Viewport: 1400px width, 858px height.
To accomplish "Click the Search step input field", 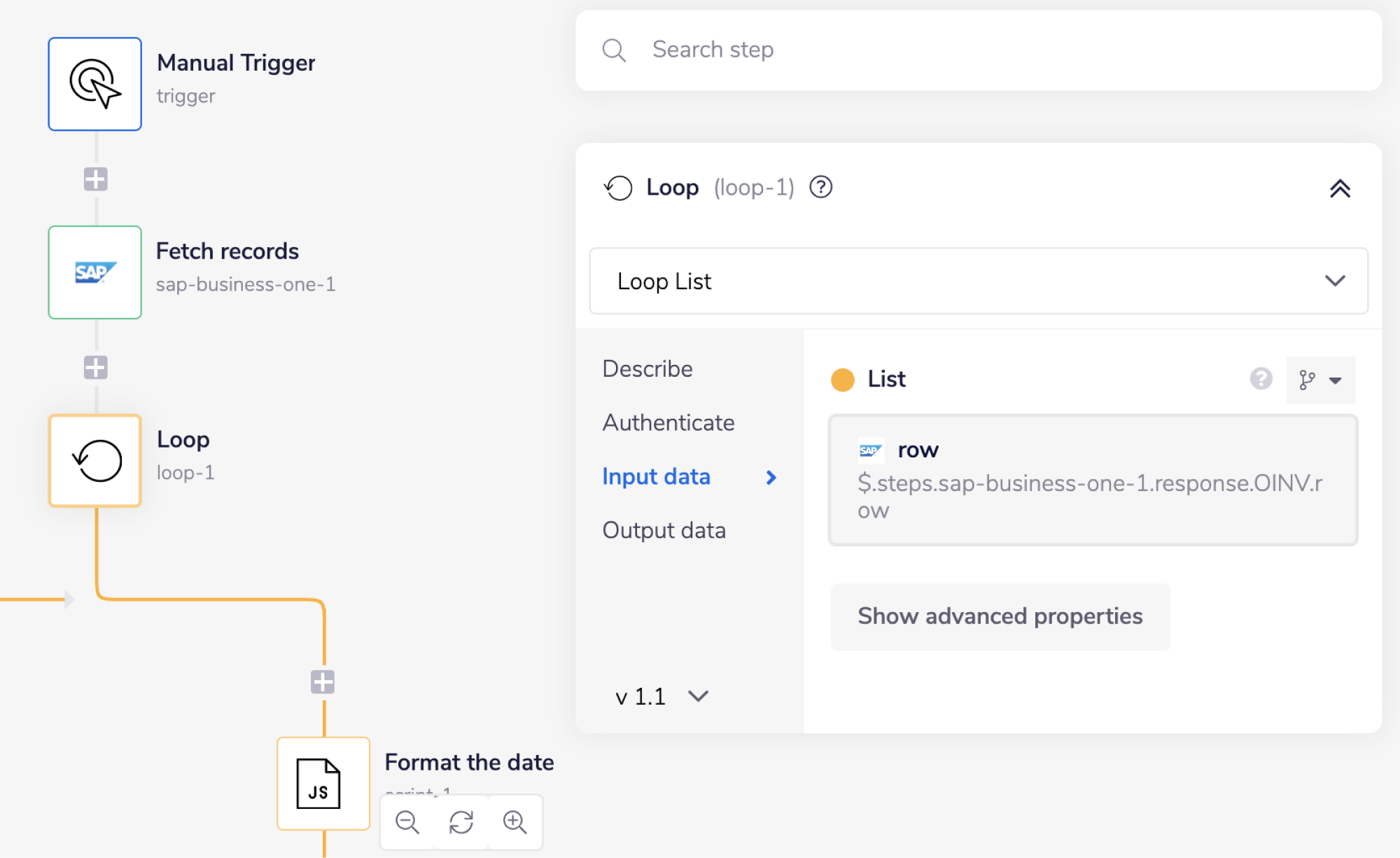I will pyautogui.click(x=980, y=50).
